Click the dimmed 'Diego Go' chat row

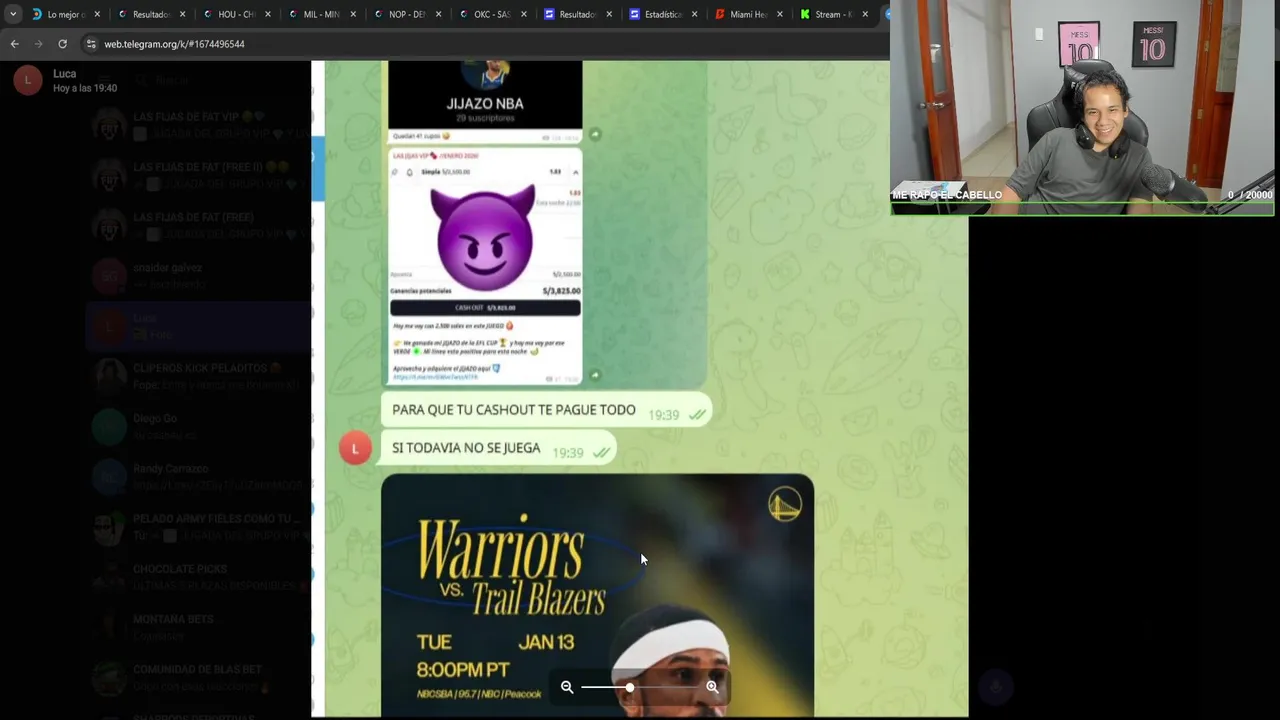click(200, 426)
